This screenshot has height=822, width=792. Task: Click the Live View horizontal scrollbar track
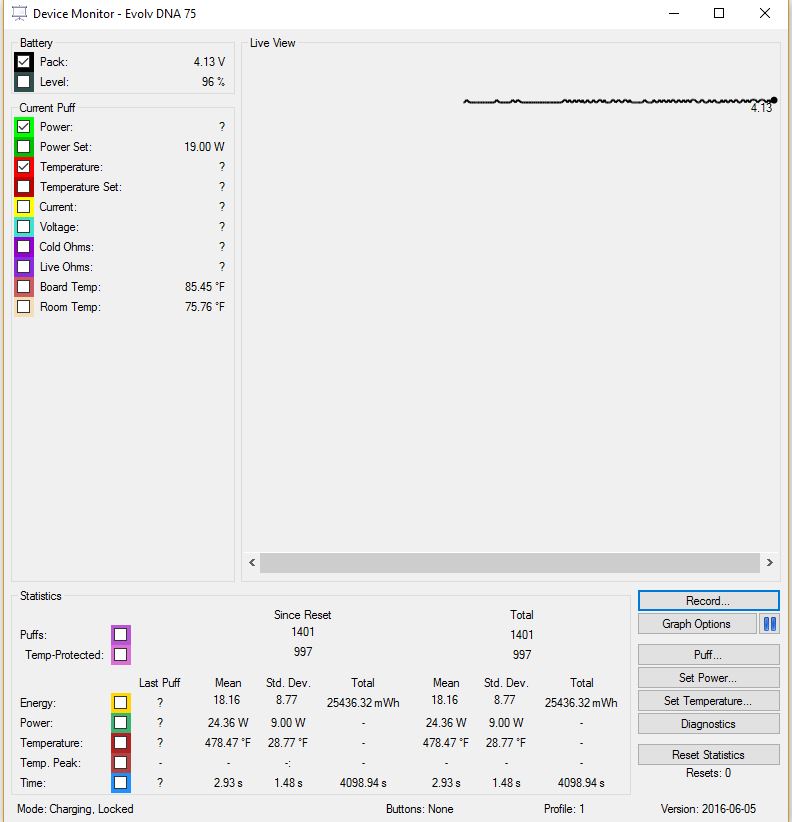coord(510,563)
